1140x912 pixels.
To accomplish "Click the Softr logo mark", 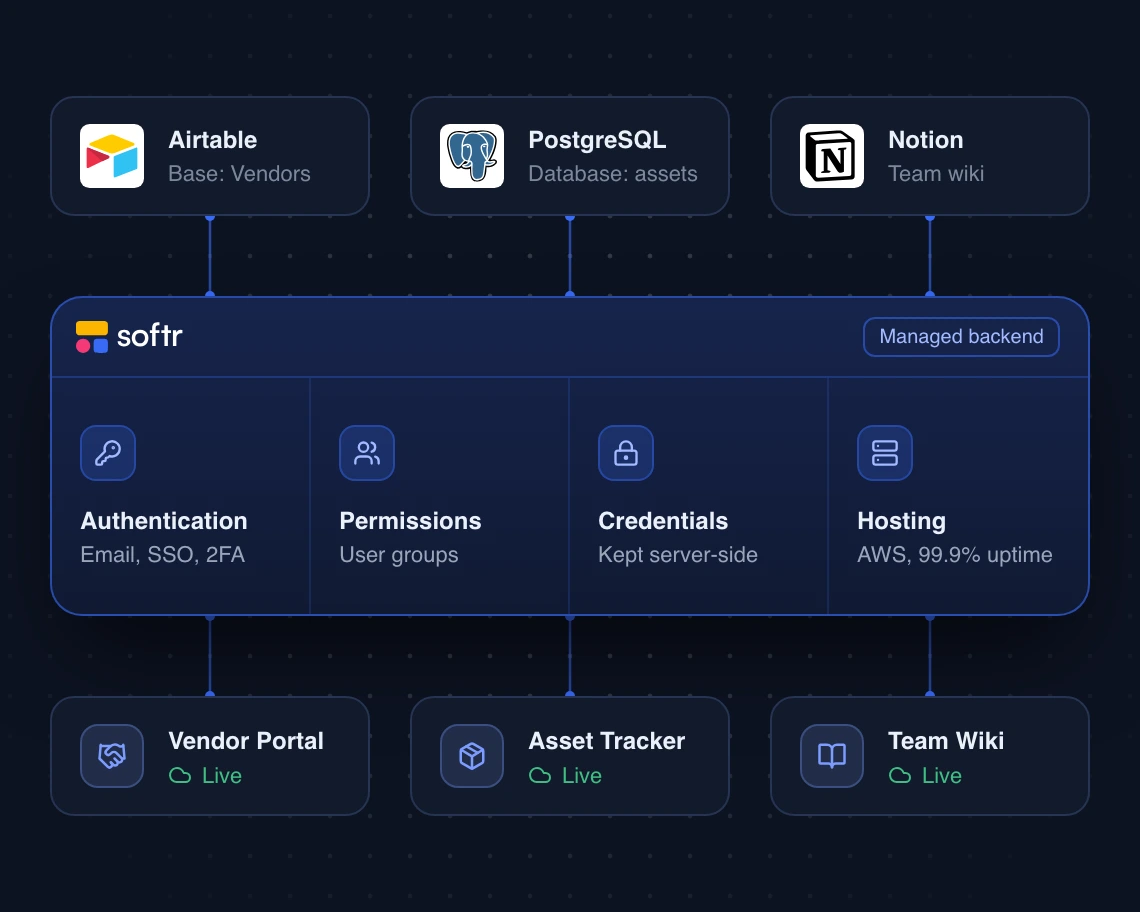I will point(92,337).
